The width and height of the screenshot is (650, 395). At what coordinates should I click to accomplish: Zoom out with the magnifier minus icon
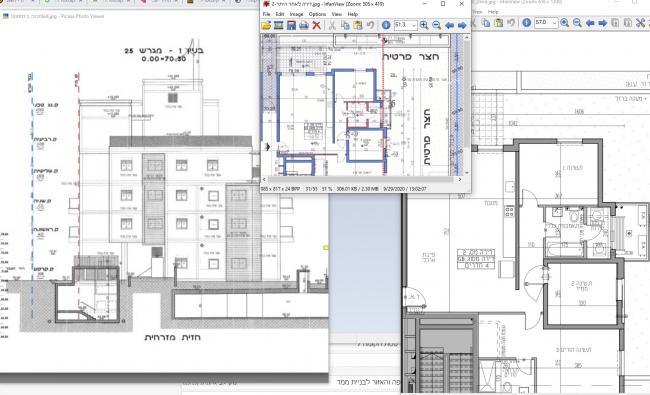click(437, 25)
